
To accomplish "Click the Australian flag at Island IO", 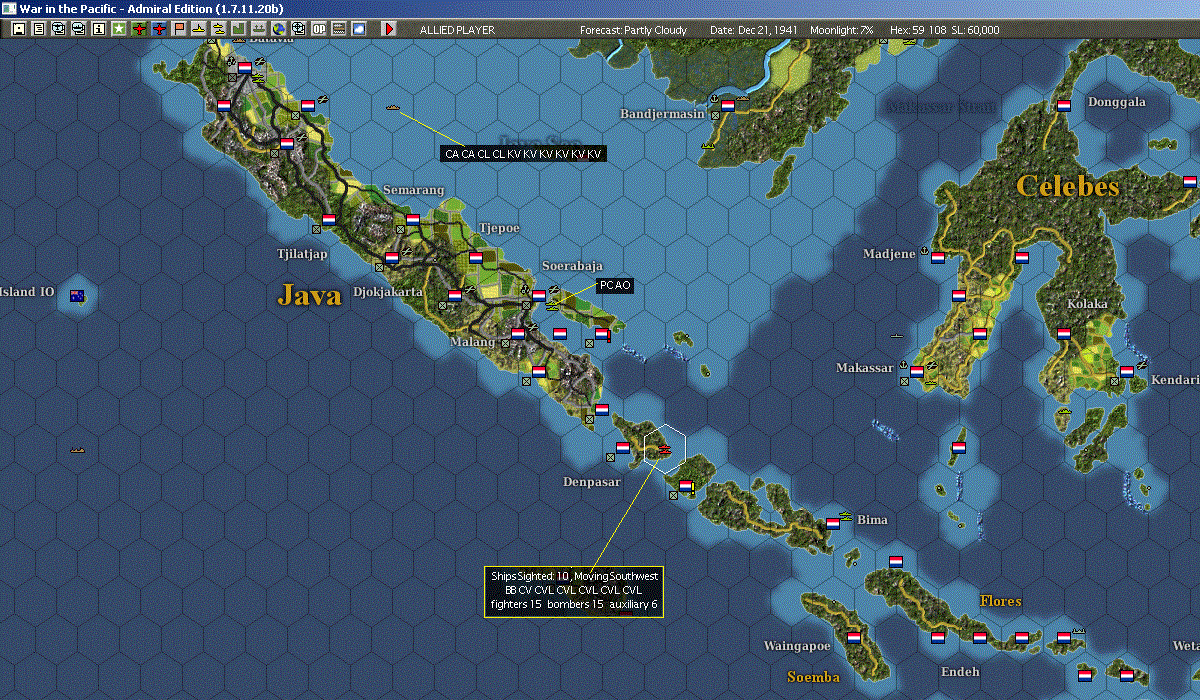I will 77,296.
